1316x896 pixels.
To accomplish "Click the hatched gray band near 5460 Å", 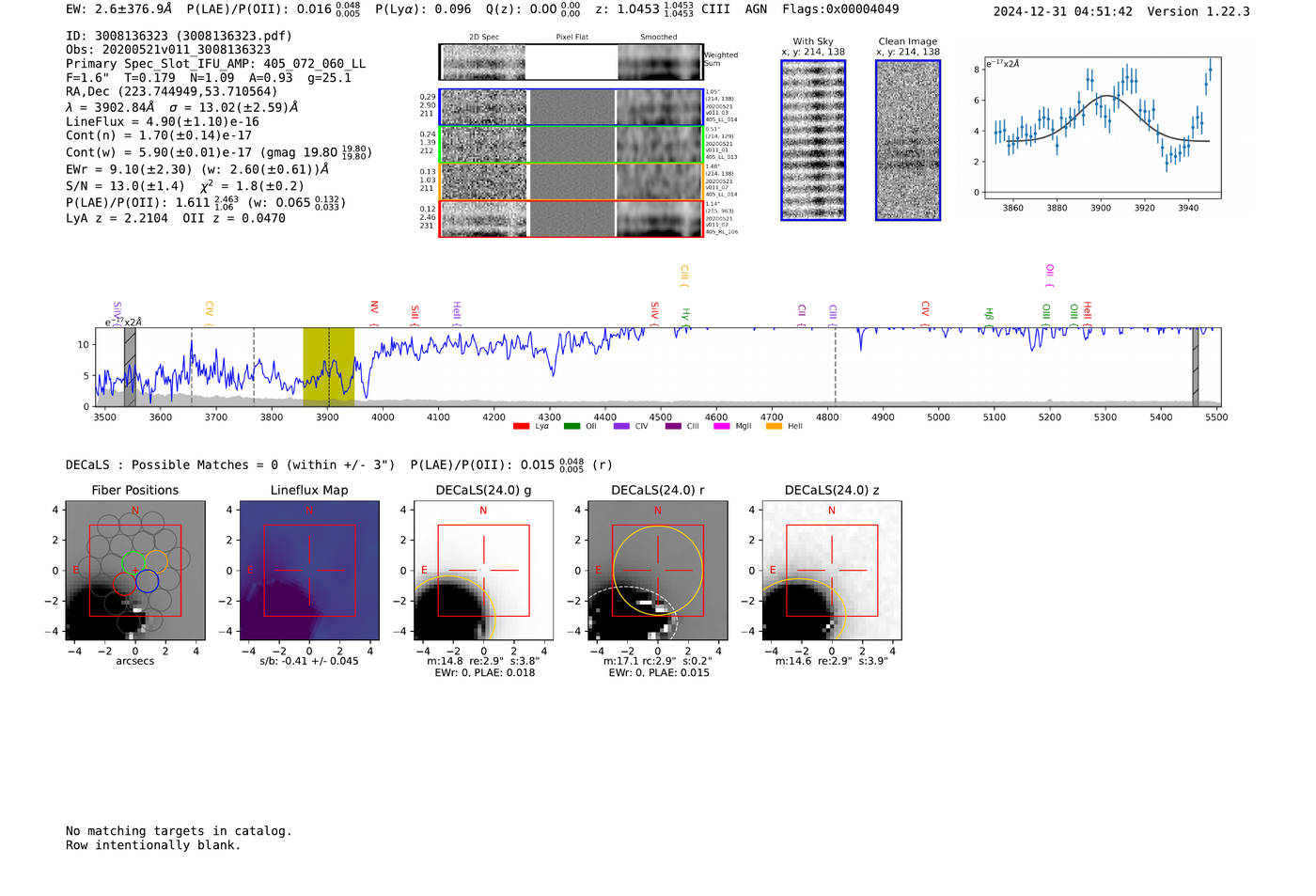I will point(1196,367).
